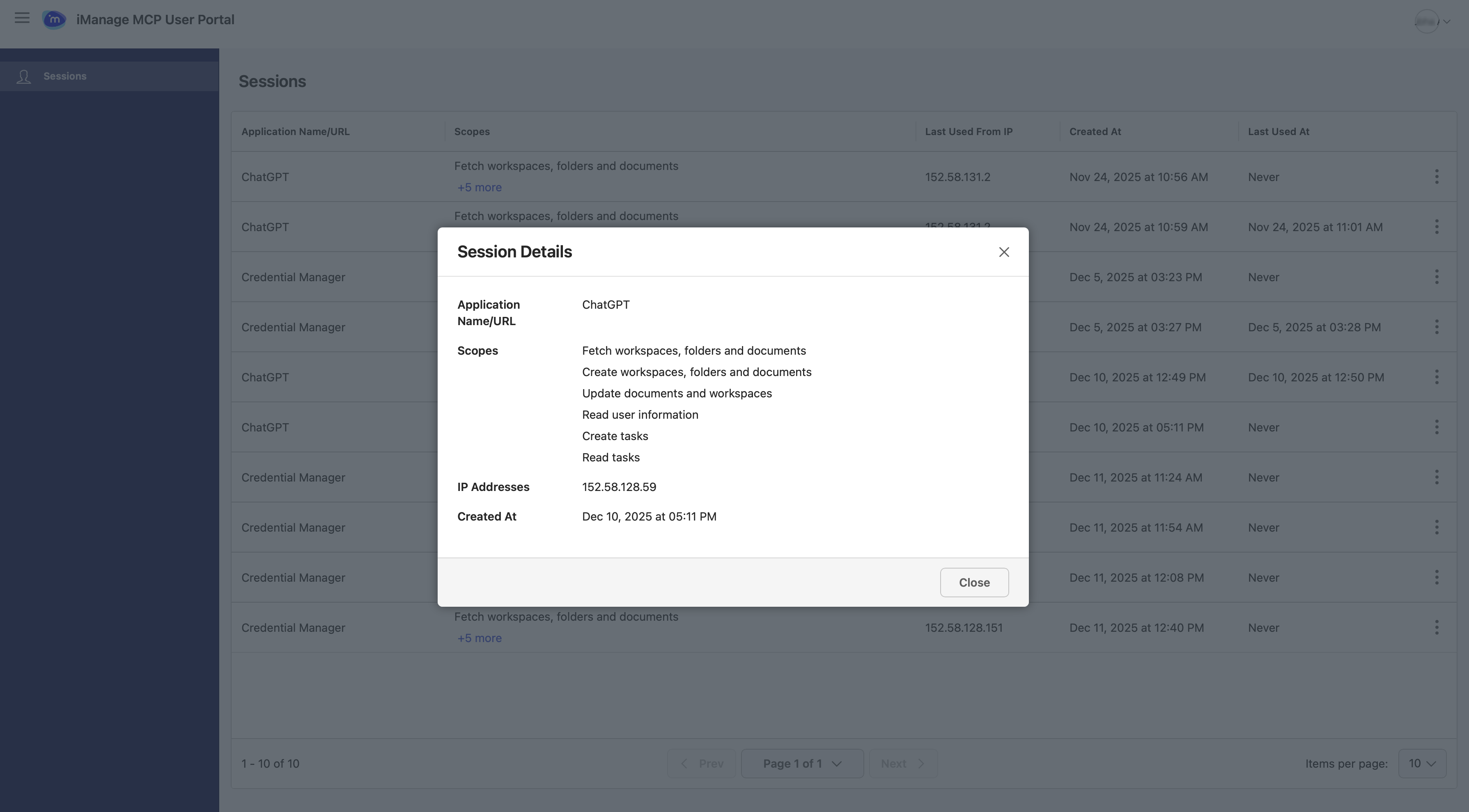The height and width of the screenshot is (812, 1469).
Task: Go to previous page with Prev button
Action: coord(701,764)
